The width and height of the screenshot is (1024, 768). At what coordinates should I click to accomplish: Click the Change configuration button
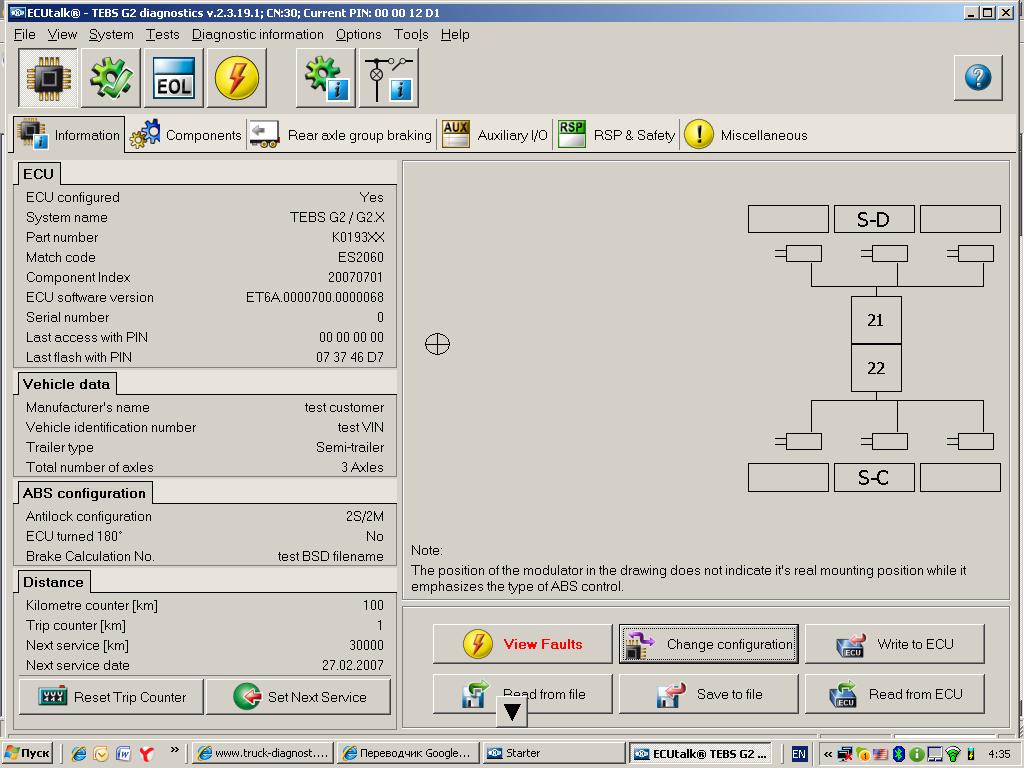(x=709, y=644)
